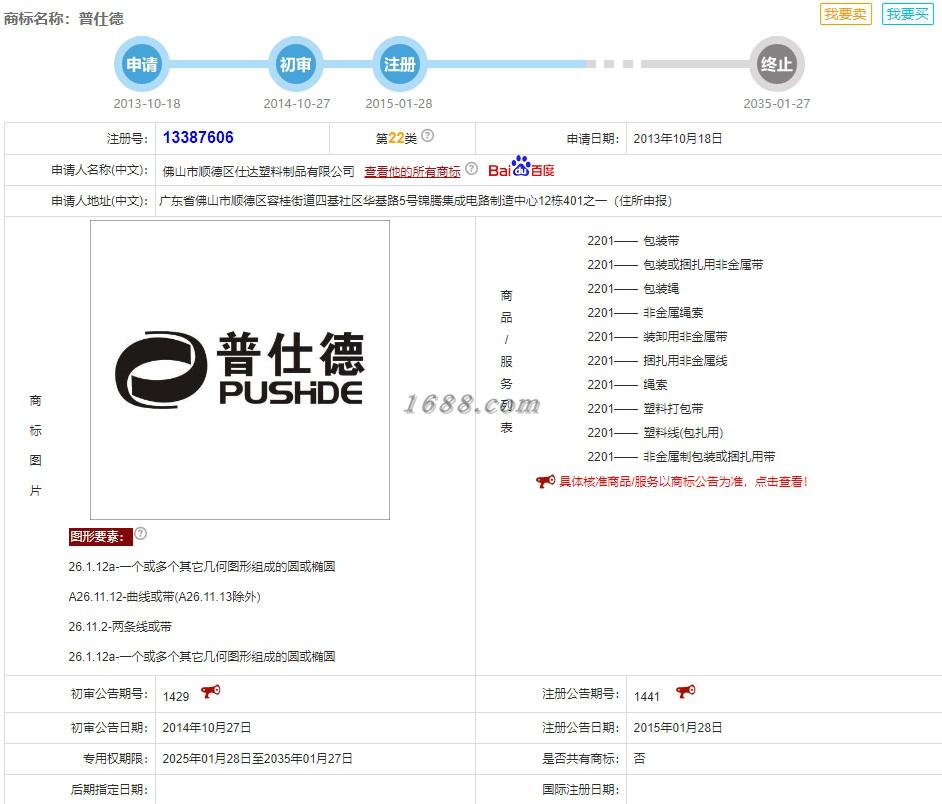Select goods item 包装或捆扎用非金属带
Image resolution: width=942 pixels, height=804 pixels.
[x=675, y=265]
